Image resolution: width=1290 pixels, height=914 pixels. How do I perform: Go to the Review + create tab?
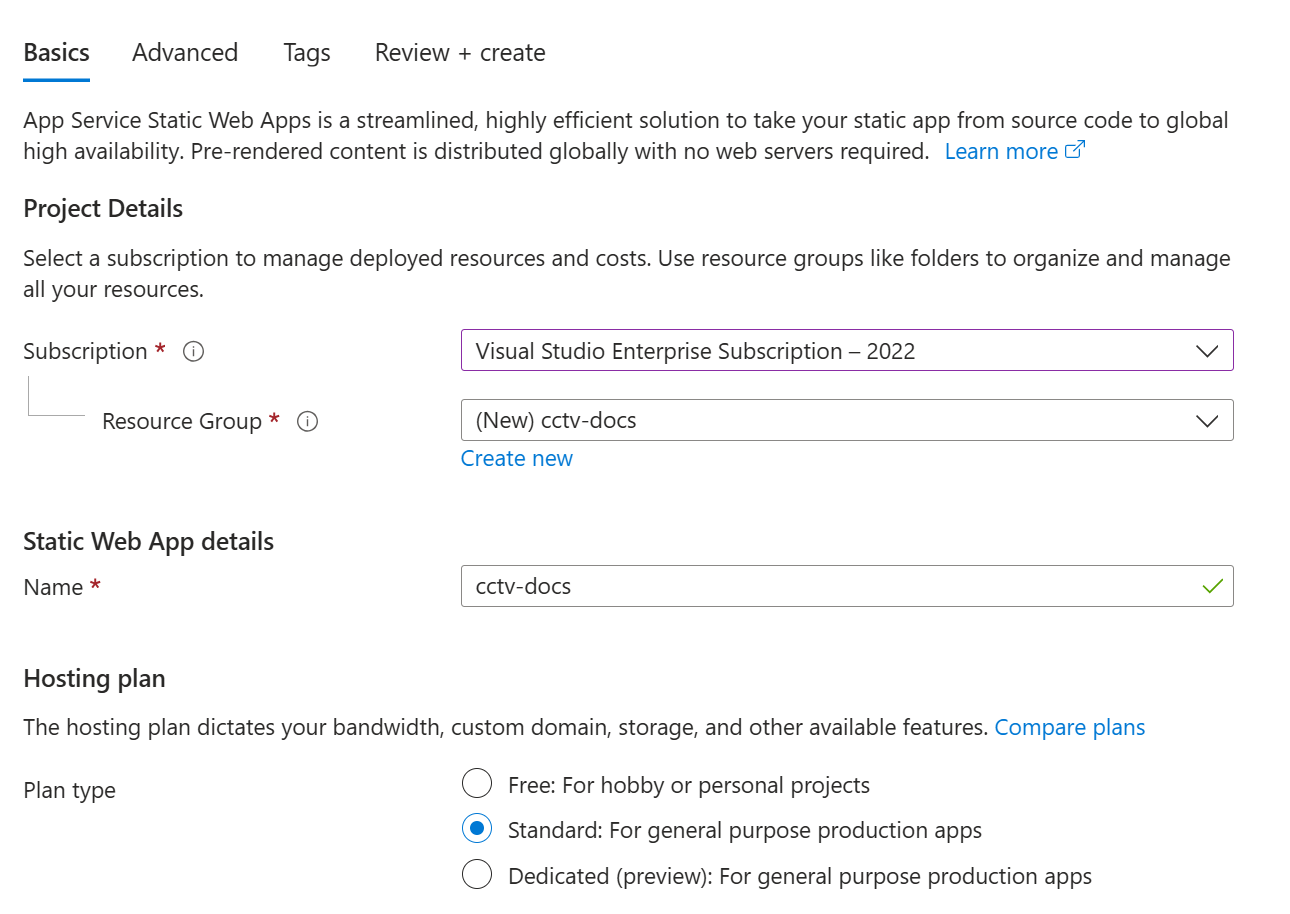(x=460, y=52)
